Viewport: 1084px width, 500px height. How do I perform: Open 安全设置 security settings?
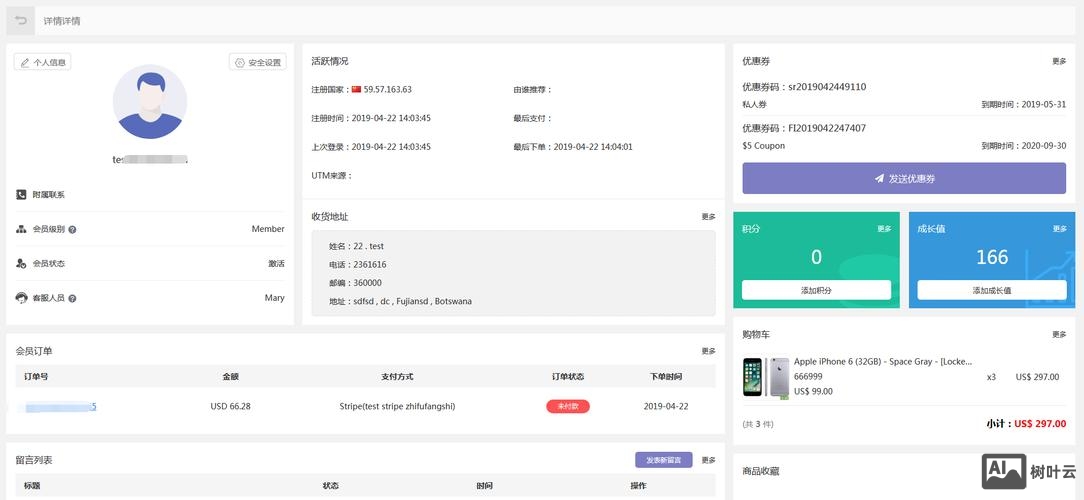(258, 62)
